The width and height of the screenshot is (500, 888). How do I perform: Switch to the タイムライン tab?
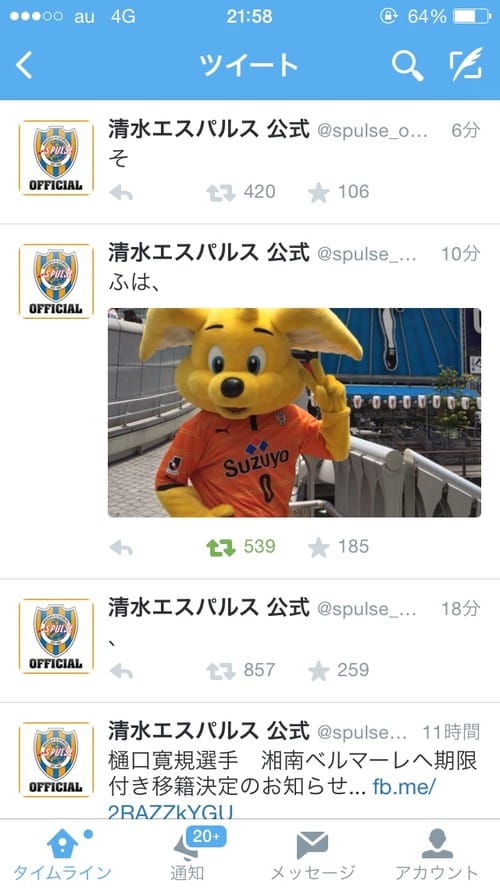coord(62,855)
